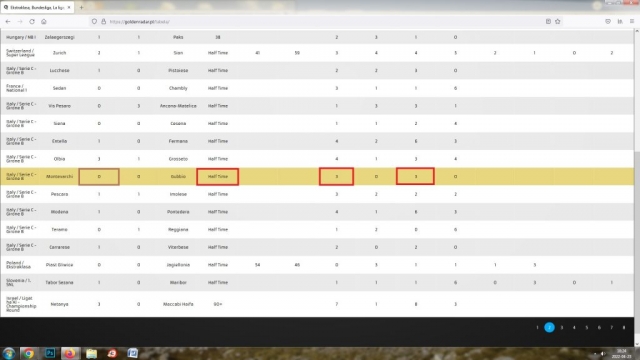This screenshot has width=640, height=360.
Task: Open a new browser tab with plus
Action: 81,7
